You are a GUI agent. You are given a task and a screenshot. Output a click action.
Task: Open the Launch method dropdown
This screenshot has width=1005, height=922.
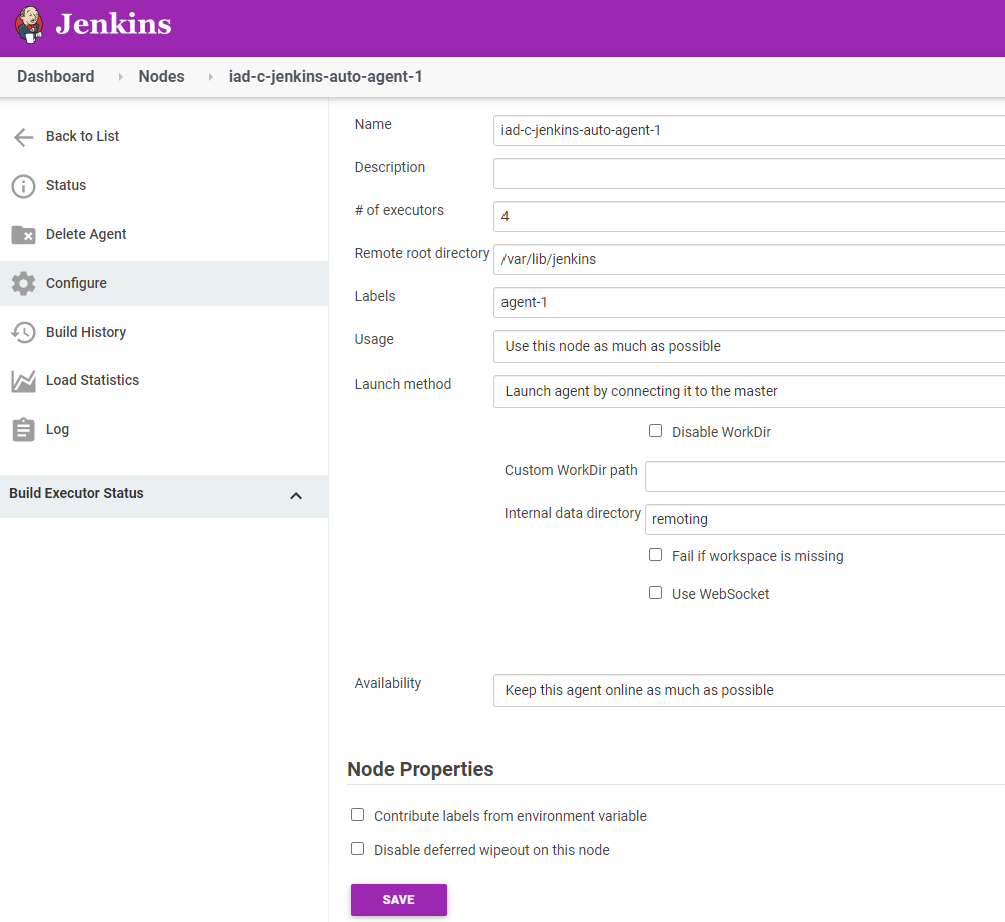[749, 391]
